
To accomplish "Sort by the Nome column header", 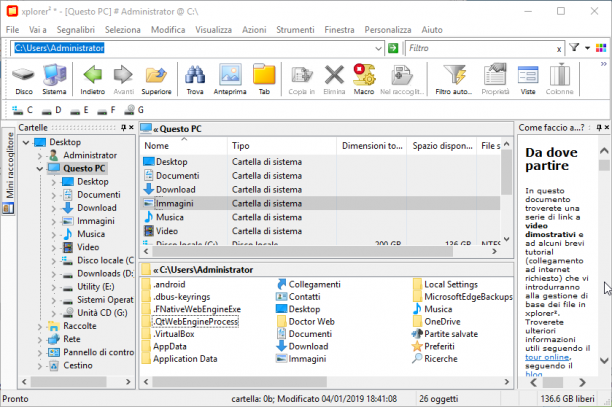I will click(183, 146).
